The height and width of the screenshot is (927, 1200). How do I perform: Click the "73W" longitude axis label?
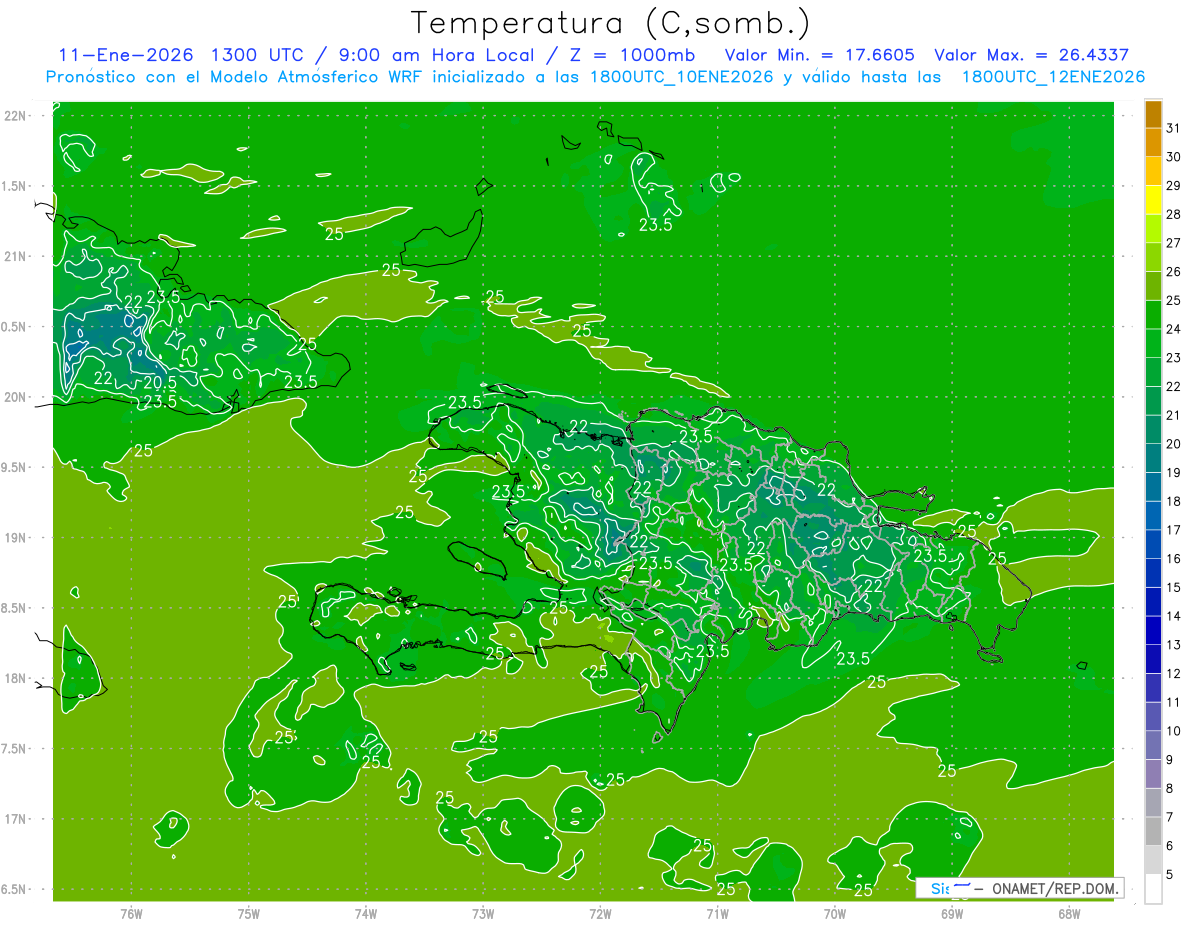click(x=483, y=914)
